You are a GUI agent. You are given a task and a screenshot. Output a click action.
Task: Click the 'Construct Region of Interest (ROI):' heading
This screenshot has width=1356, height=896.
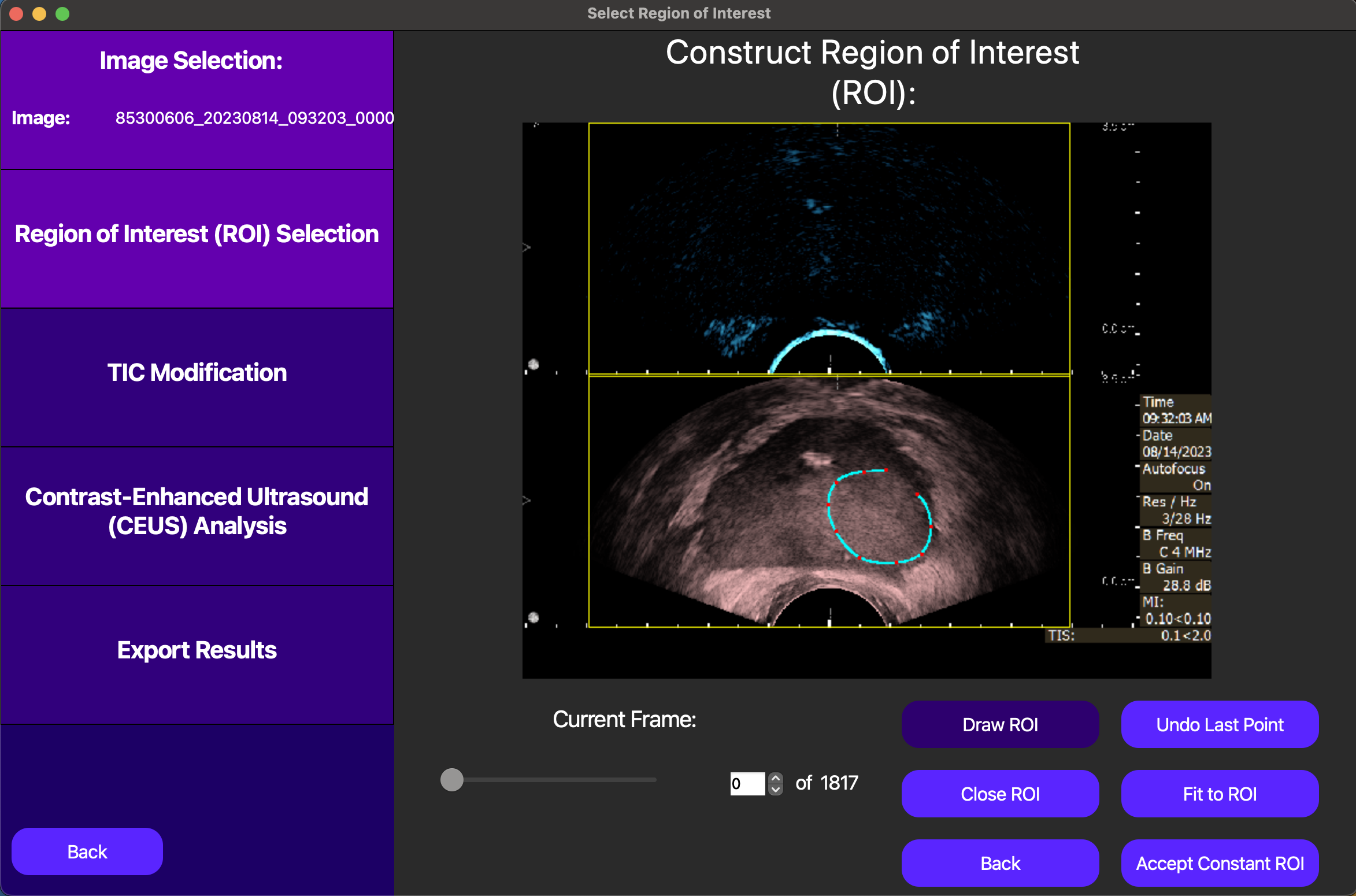pyautogui.click(x=872, y=72)
